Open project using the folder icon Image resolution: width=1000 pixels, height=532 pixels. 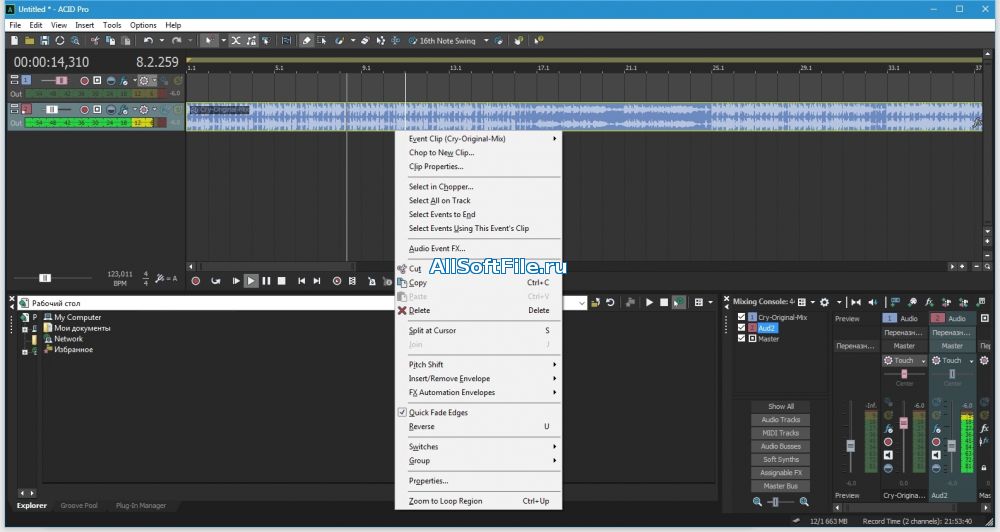pyautogui.click(x=29, y=40)
